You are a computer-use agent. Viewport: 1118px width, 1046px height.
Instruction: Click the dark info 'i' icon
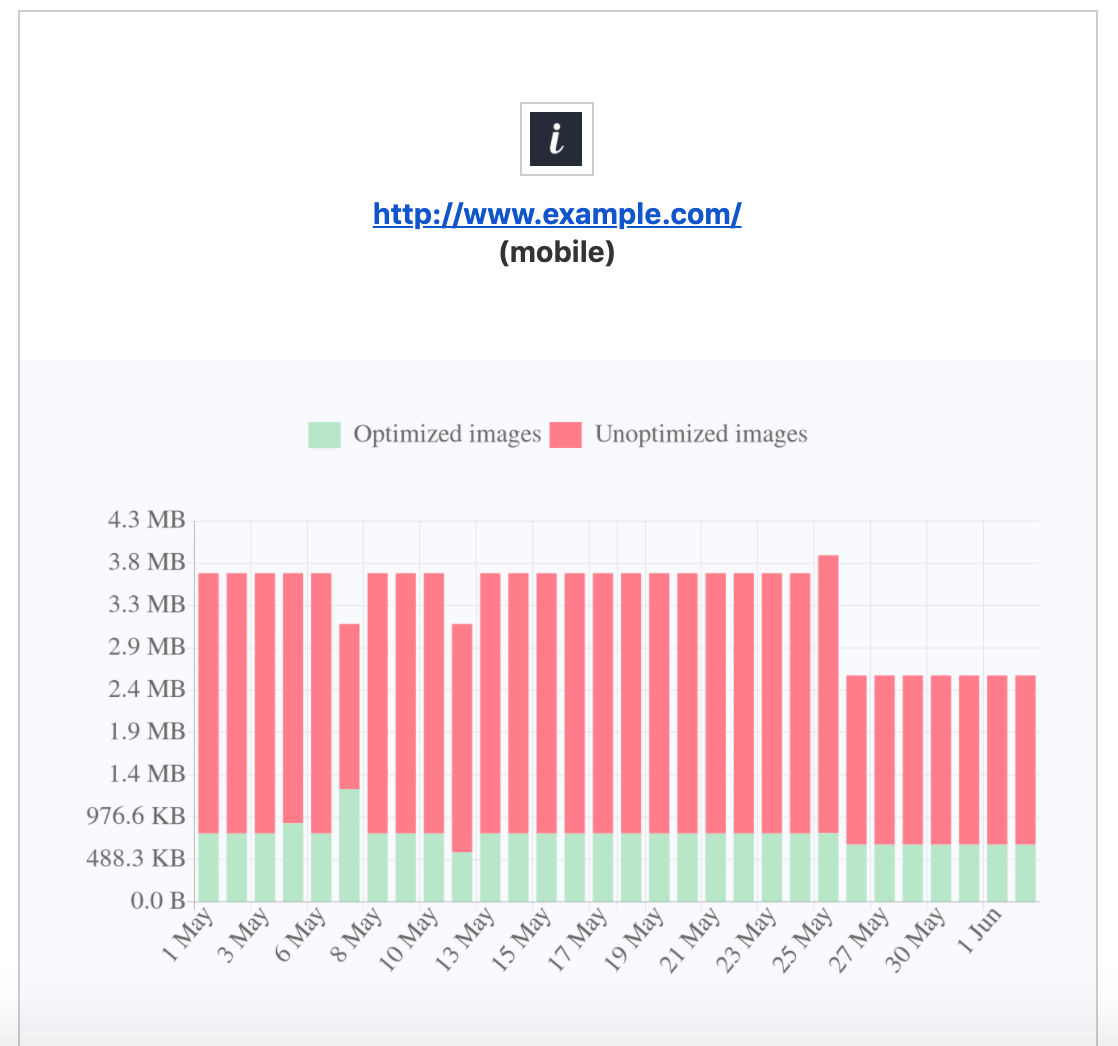pos(556,139)
